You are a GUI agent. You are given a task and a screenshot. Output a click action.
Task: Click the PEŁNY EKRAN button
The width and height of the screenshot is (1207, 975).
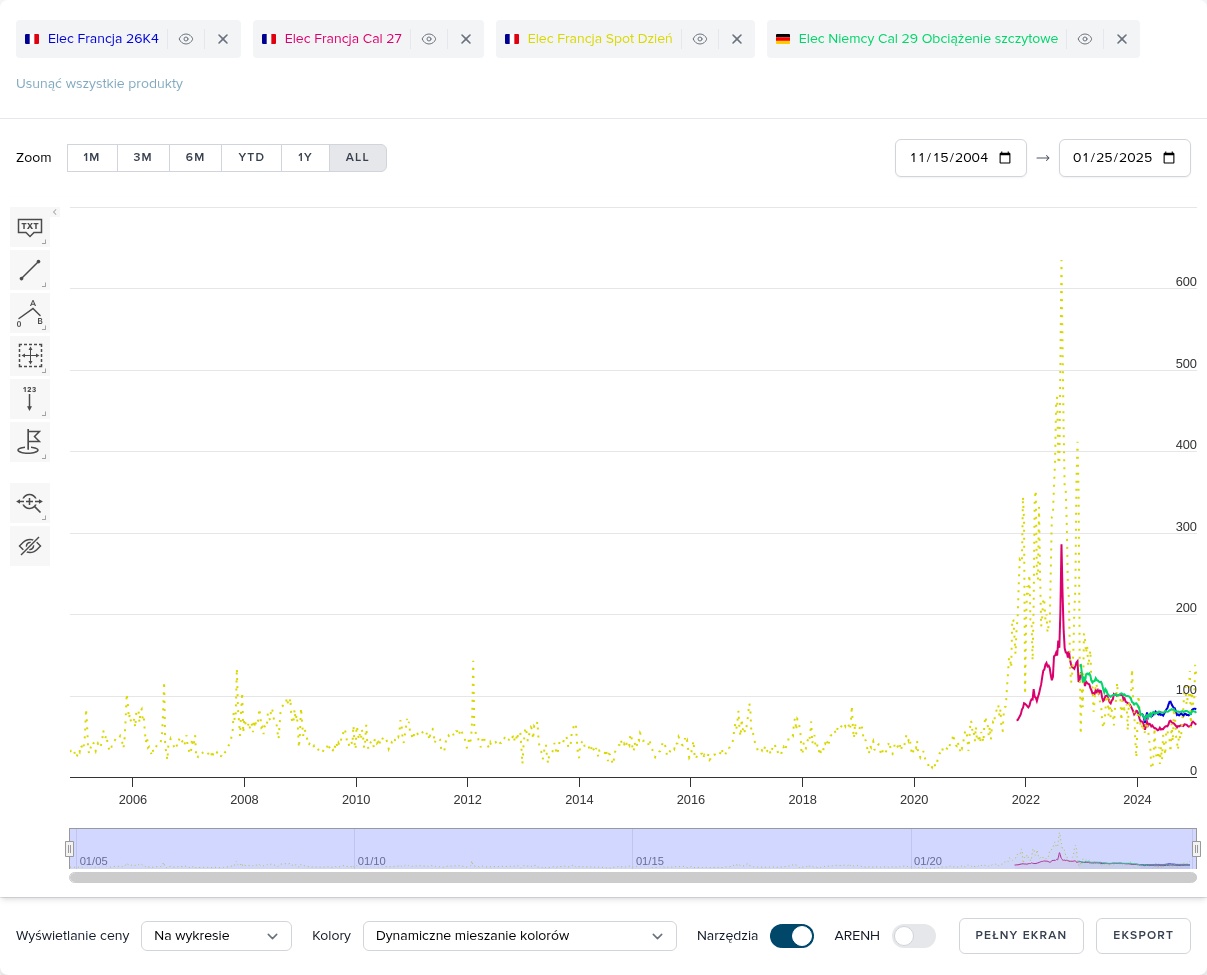[x=1021, y=936]
